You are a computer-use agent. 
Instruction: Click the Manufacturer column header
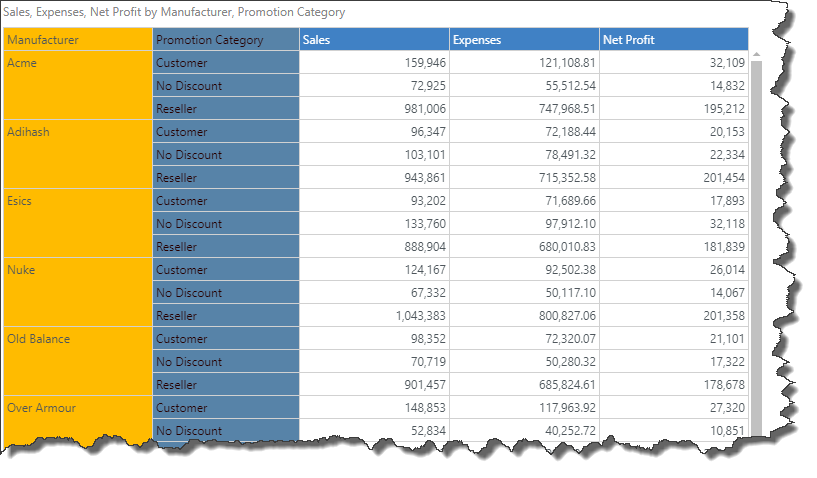coord(78,40)
